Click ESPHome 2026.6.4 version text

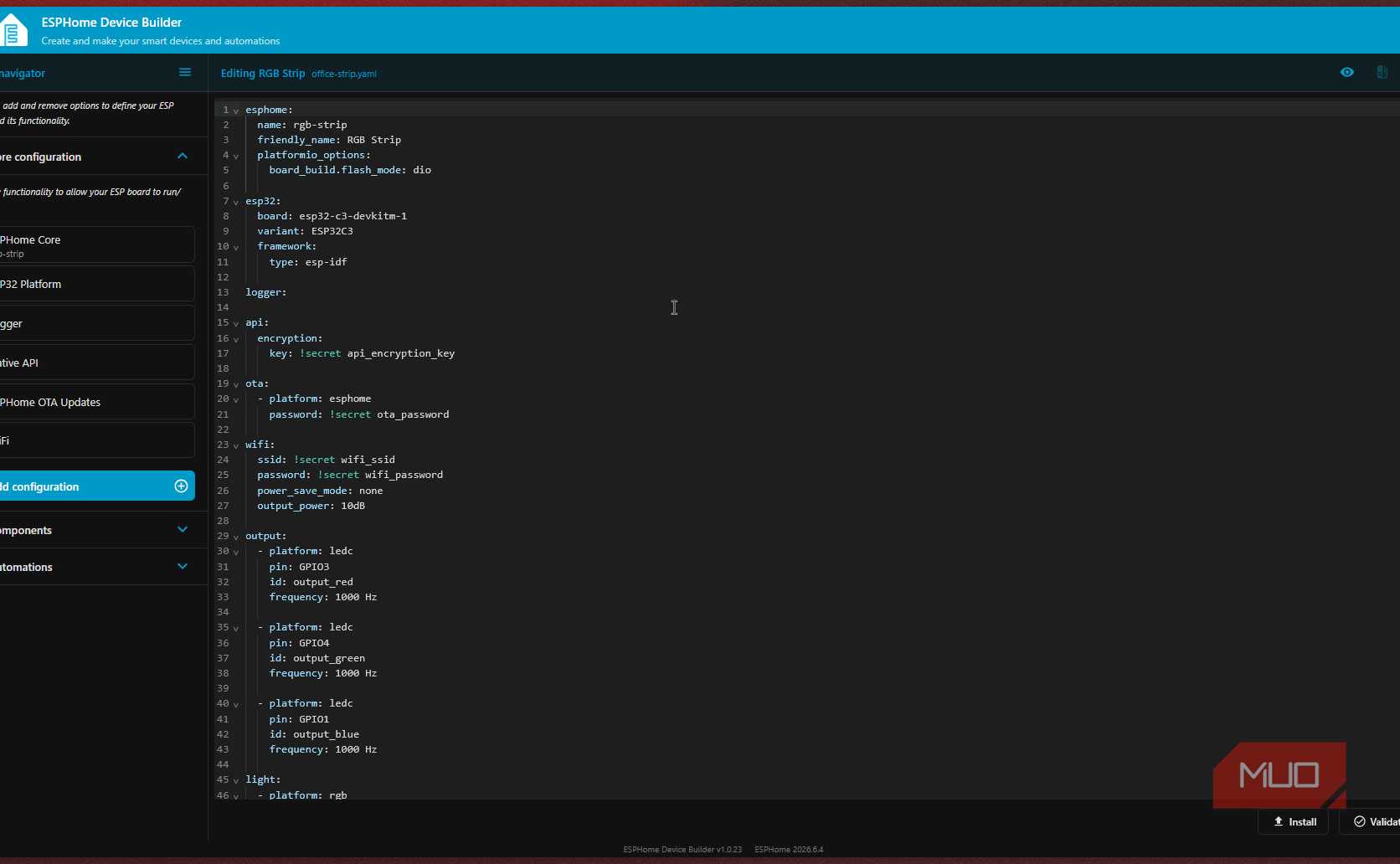[789, 850]
